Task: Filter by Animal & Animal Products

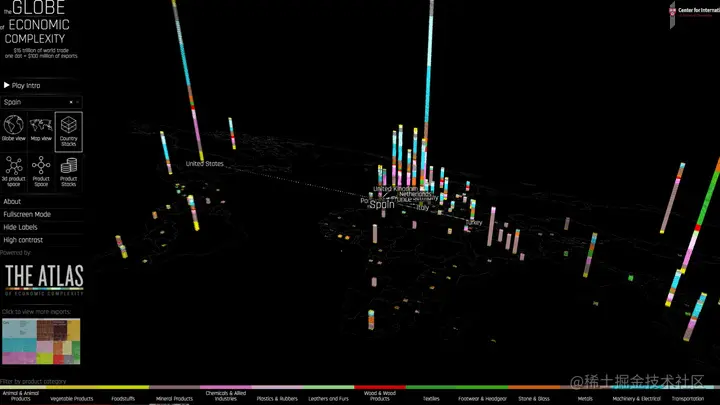Action: click(21, 396)
